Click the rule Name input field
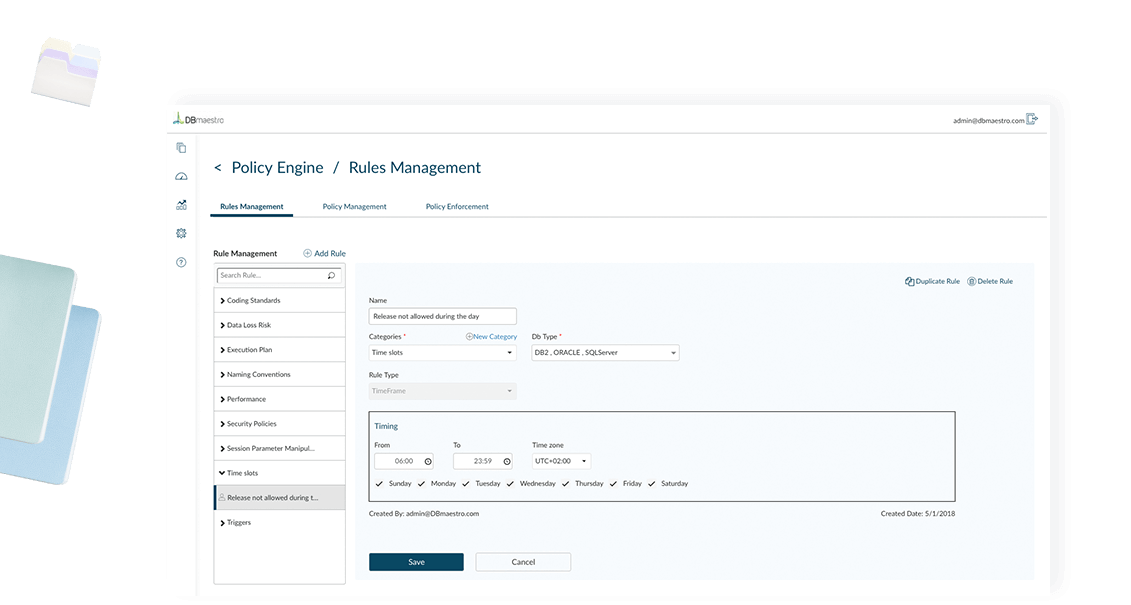The width and height of the screenshot is (1131, 605). click(x=442, y=316)
